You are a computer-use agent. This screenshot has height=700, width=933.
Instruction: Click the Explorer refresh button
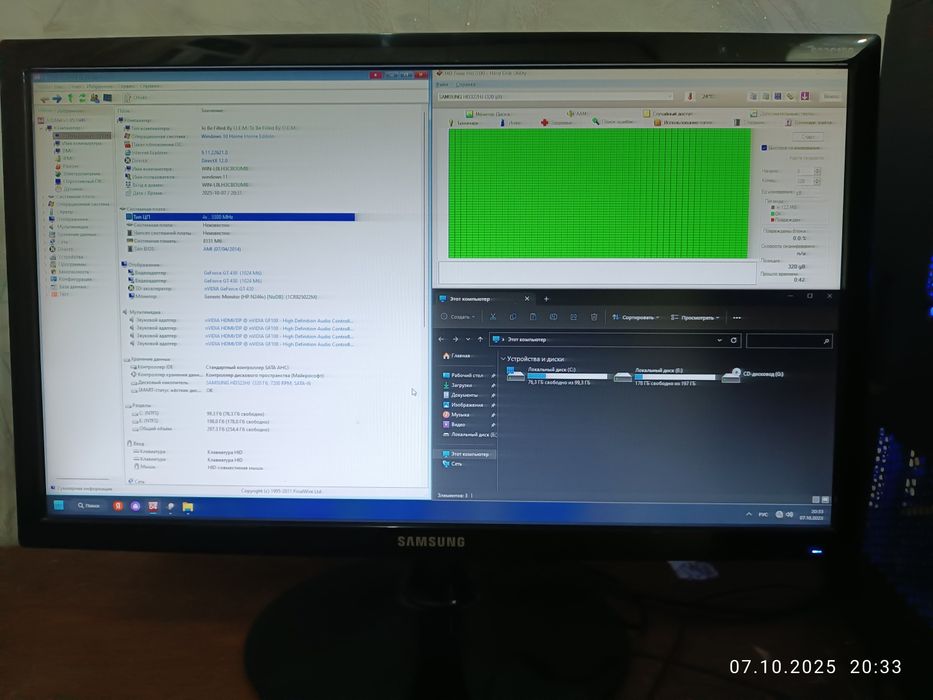tap(734, 340)
